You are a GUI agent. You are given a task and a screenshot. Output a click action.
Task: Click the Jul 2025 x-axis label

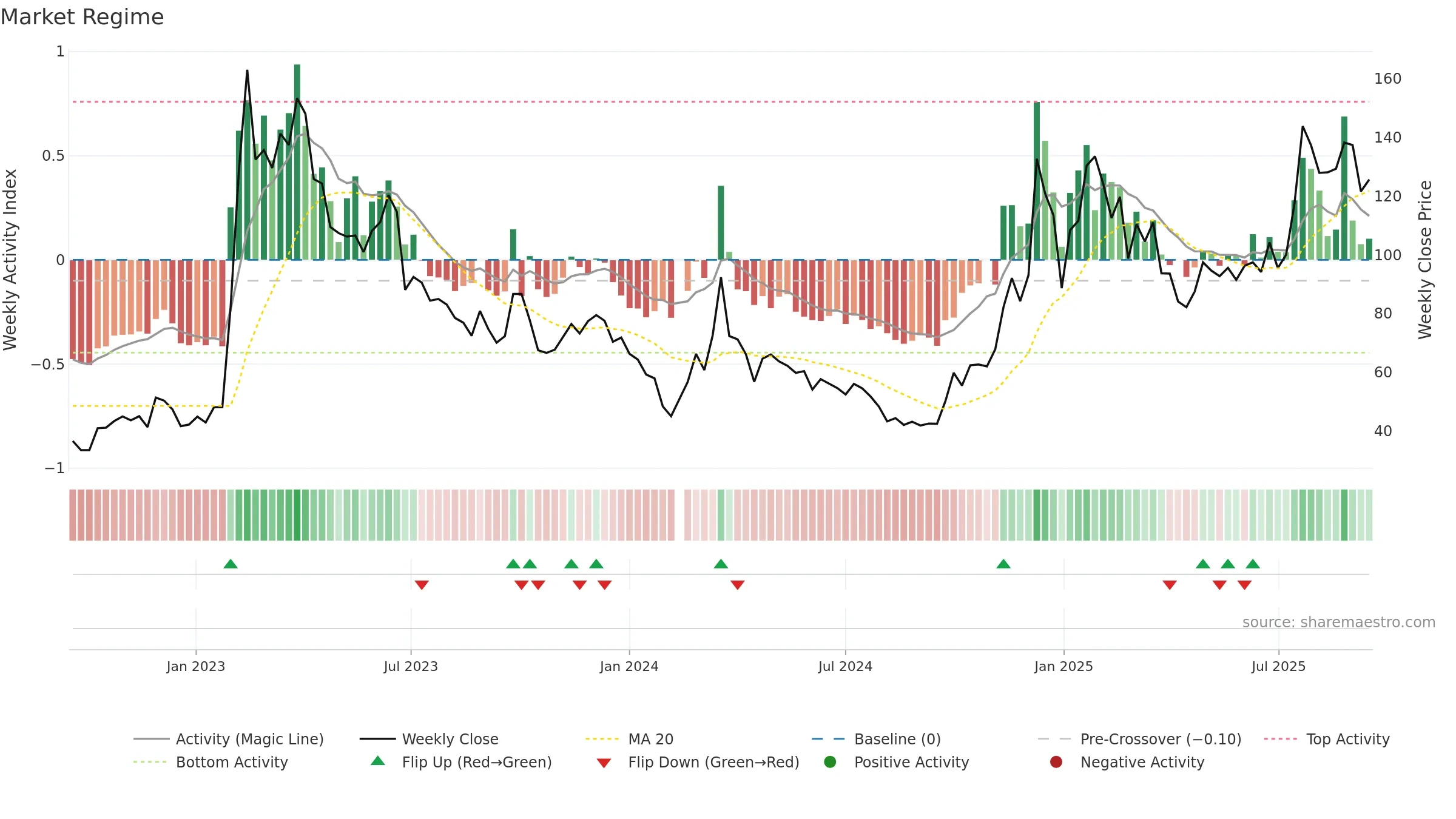click(1278, 666)
